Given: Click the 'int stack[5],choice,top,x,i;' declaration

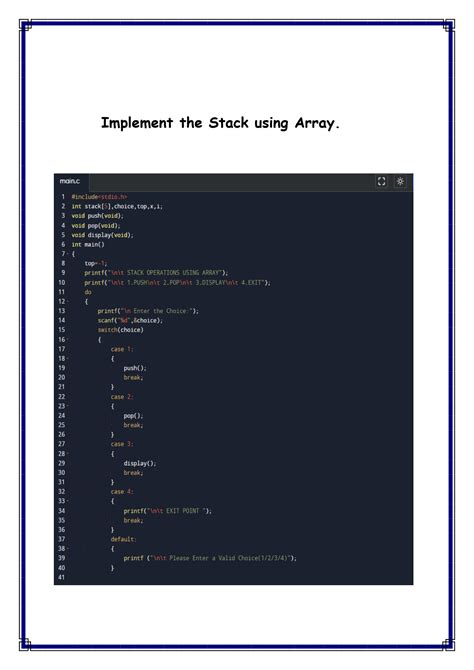Looking at the screenshot, I should click(x=117, y=206).
